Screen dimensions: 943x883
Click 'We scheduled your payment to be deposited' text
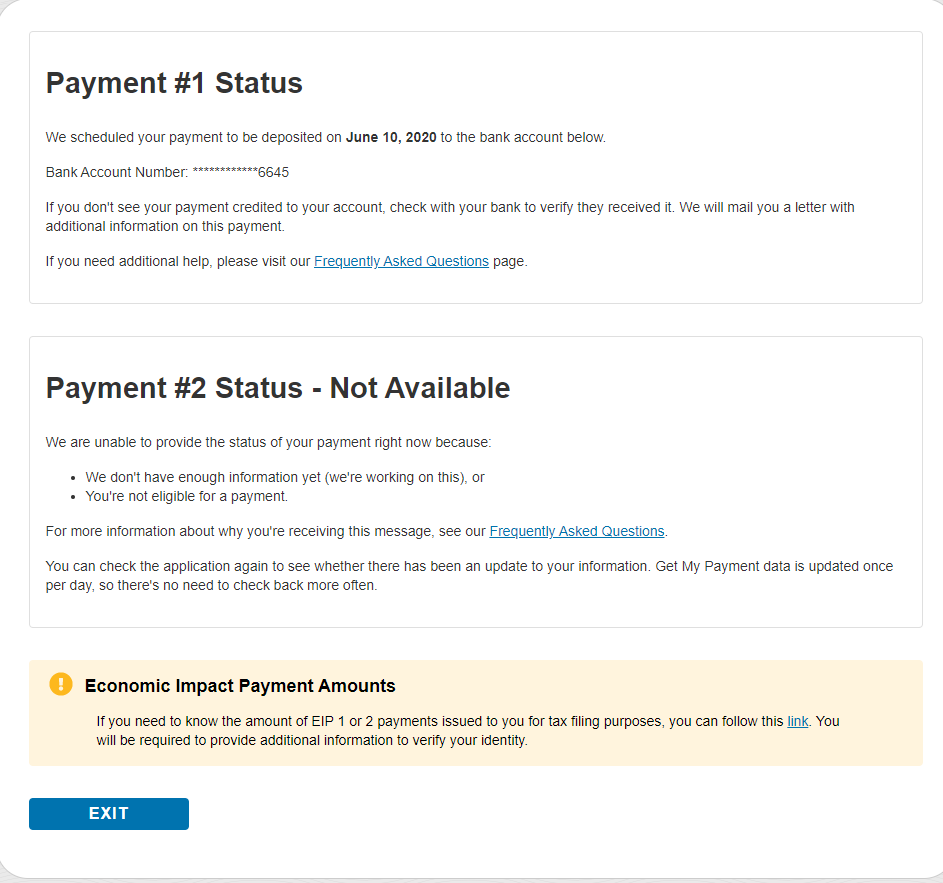194,138
